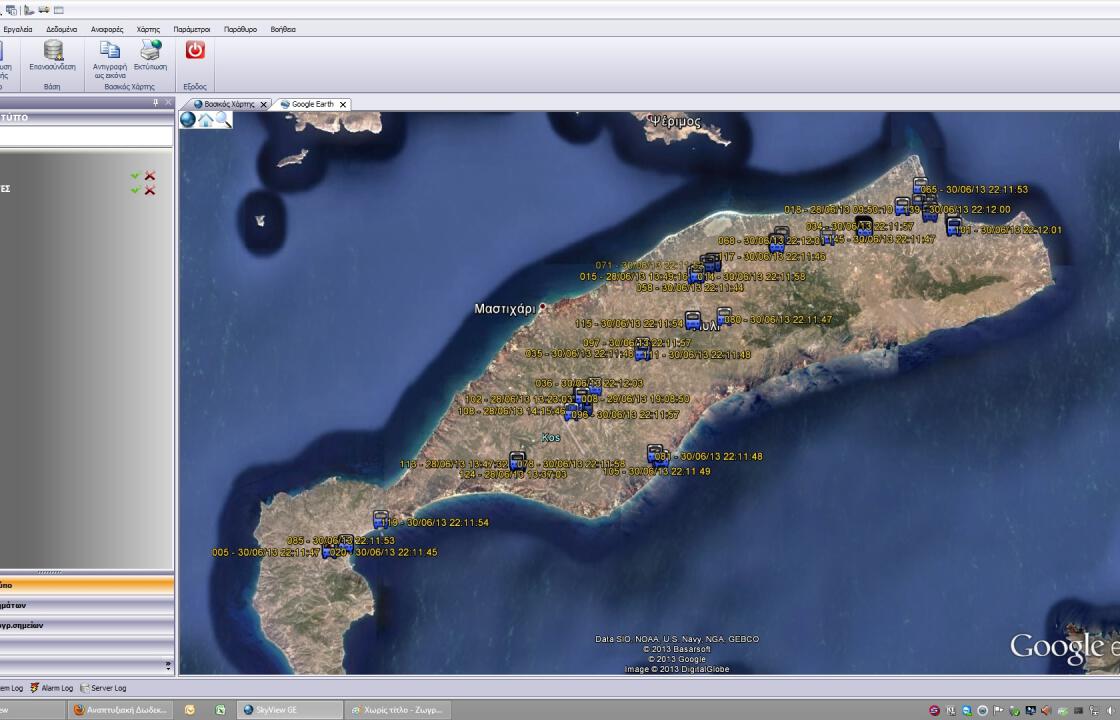
Task: Click the SkyView GE taskbar button
Action: pos(289,710)
